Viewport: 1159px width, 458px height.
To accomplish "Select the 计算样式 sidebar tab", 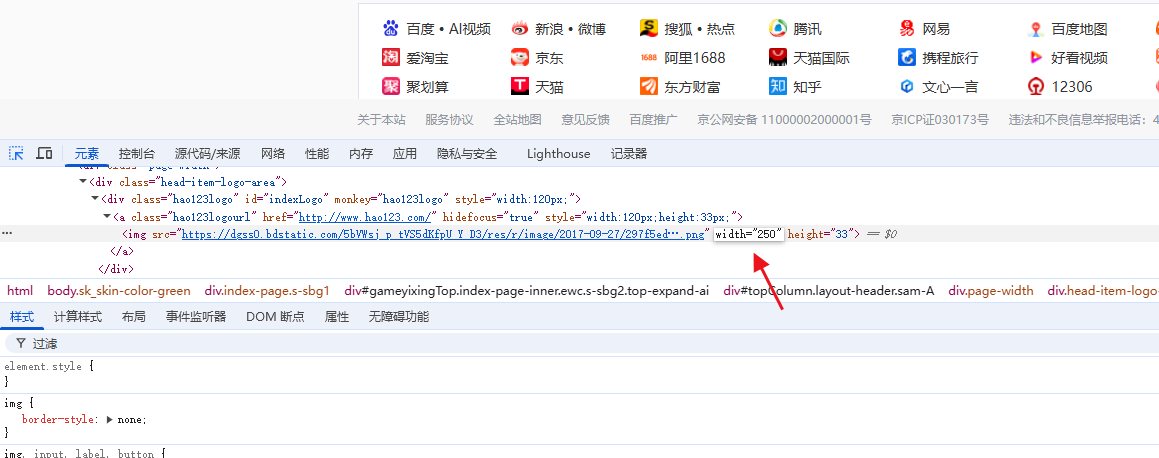I will point(78,317).
